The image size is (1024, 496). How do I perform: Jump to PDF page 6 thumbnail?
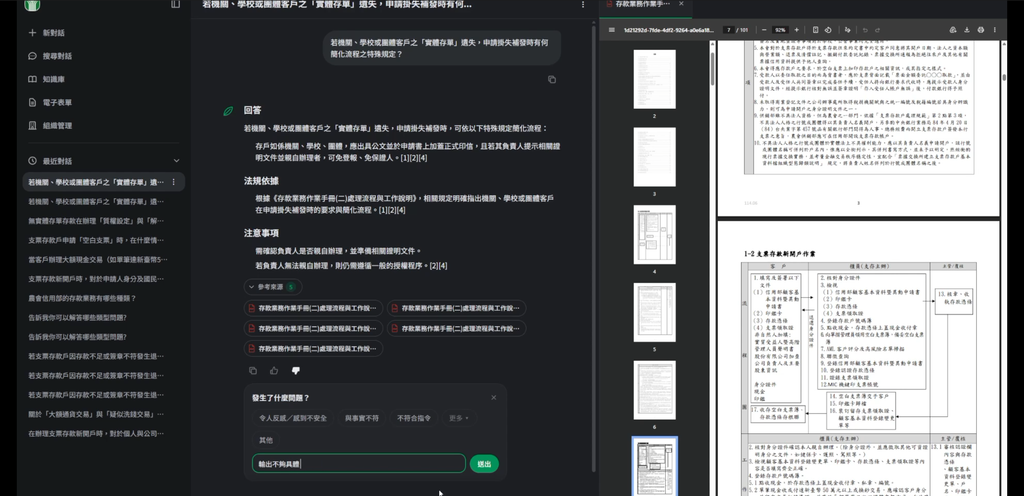pos(654,390)
